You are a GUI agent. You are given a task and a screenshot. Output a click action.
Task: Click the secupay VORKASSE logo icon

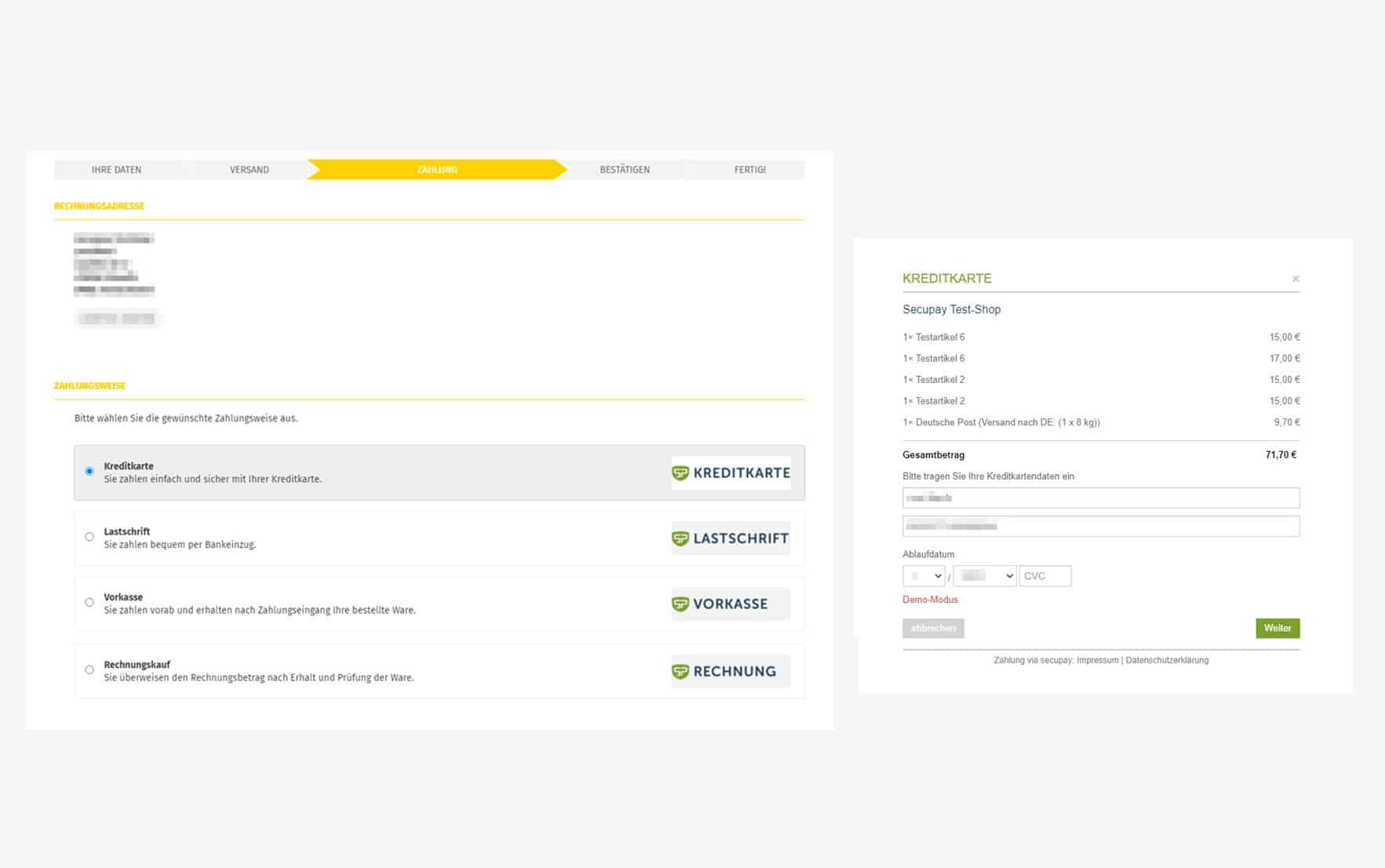click(730, 604)
